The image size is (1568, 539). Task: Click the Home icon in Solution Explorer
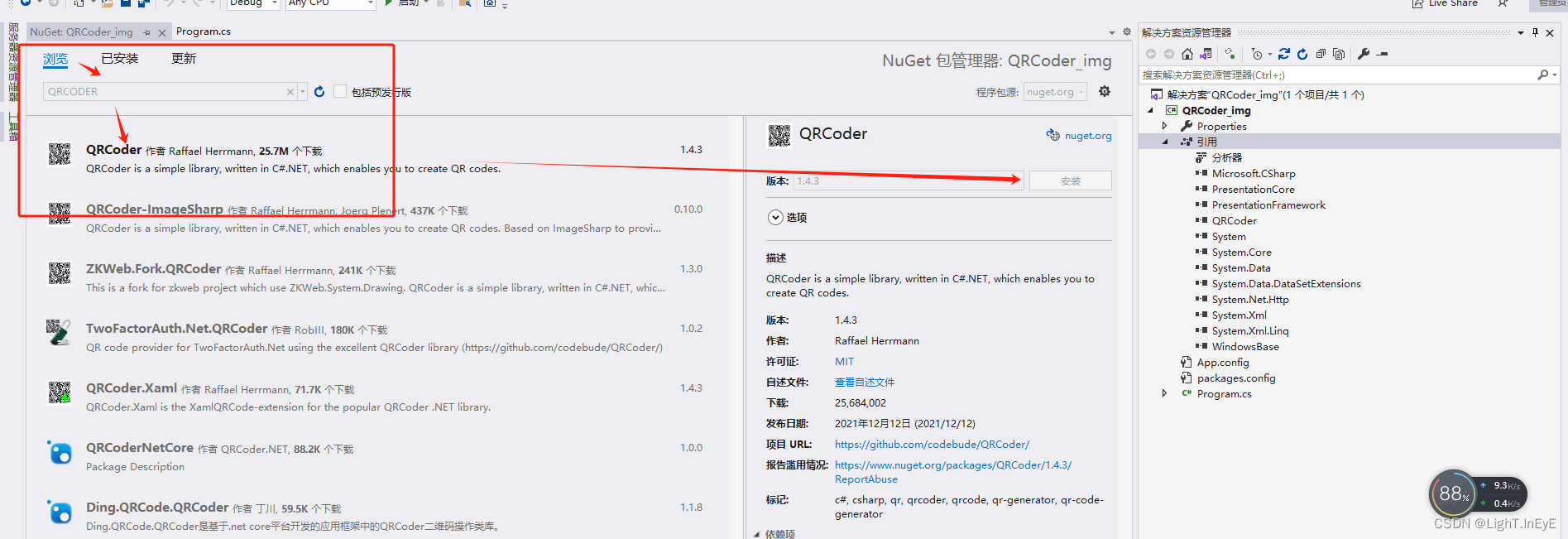[x=1187, y=54]
